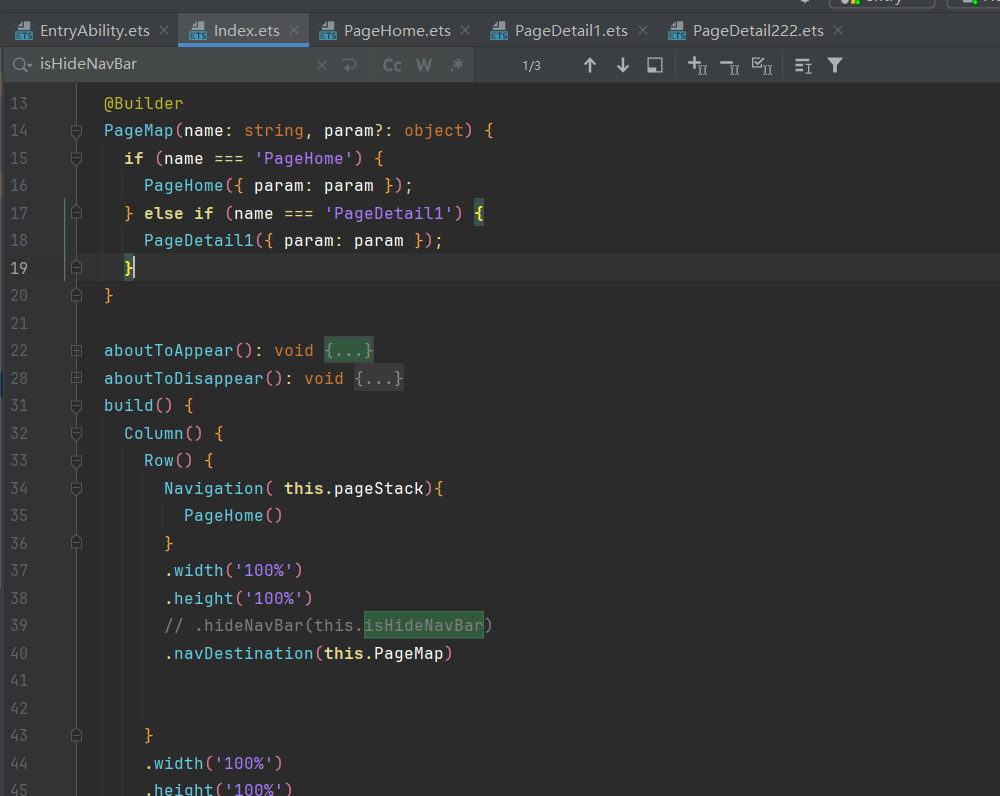Toggle Match Case (Cc) option
The image size is (1000, 796).
pos(392,65)
